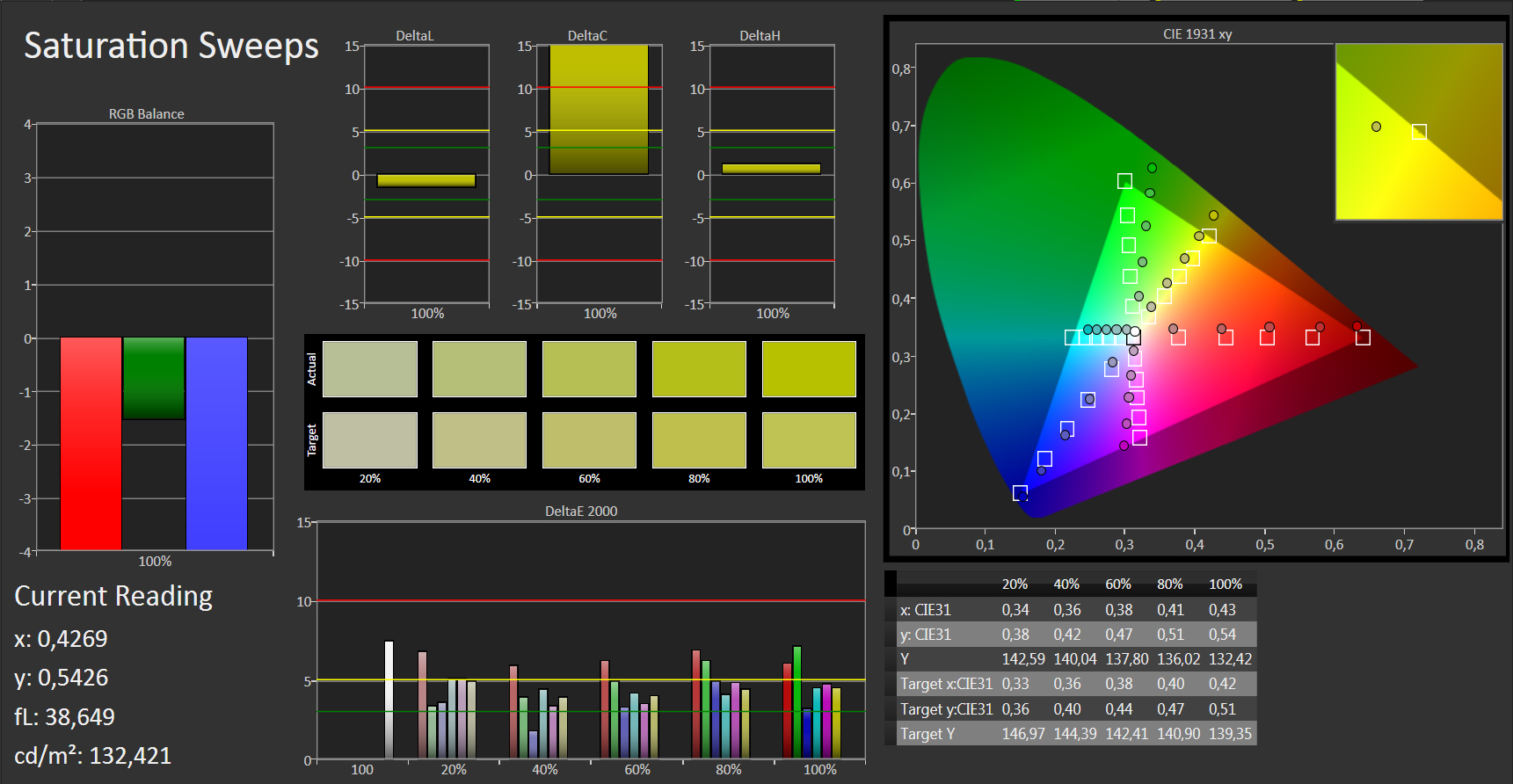Click the green bar in RGB Balance
Image resolution: width=1513 pixels, height=784 pixels.
click(x=154, y=378)
